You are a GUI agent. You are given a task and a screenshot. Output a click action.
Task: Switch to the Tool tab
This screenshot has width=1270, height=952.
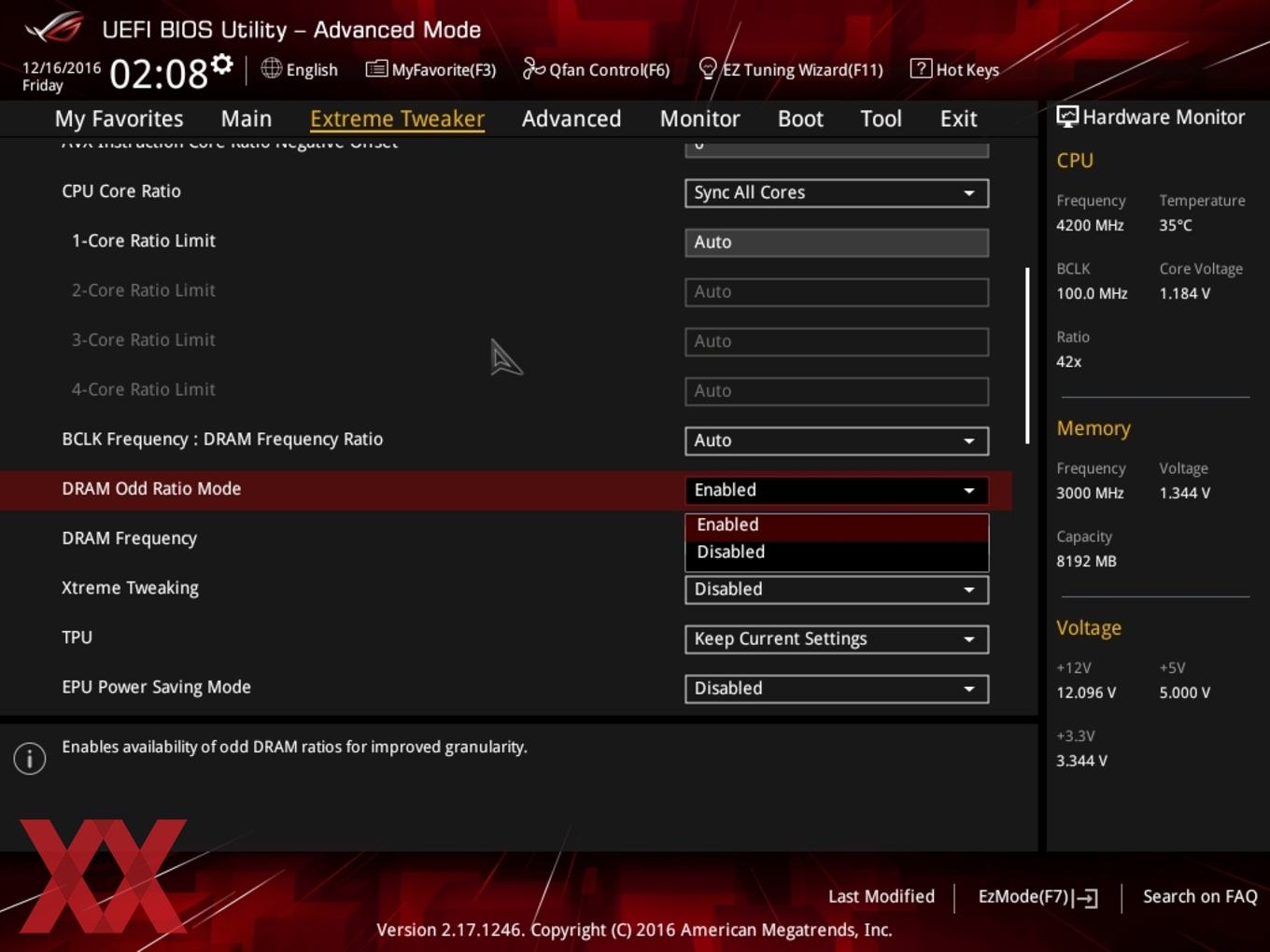coord(881,119)
